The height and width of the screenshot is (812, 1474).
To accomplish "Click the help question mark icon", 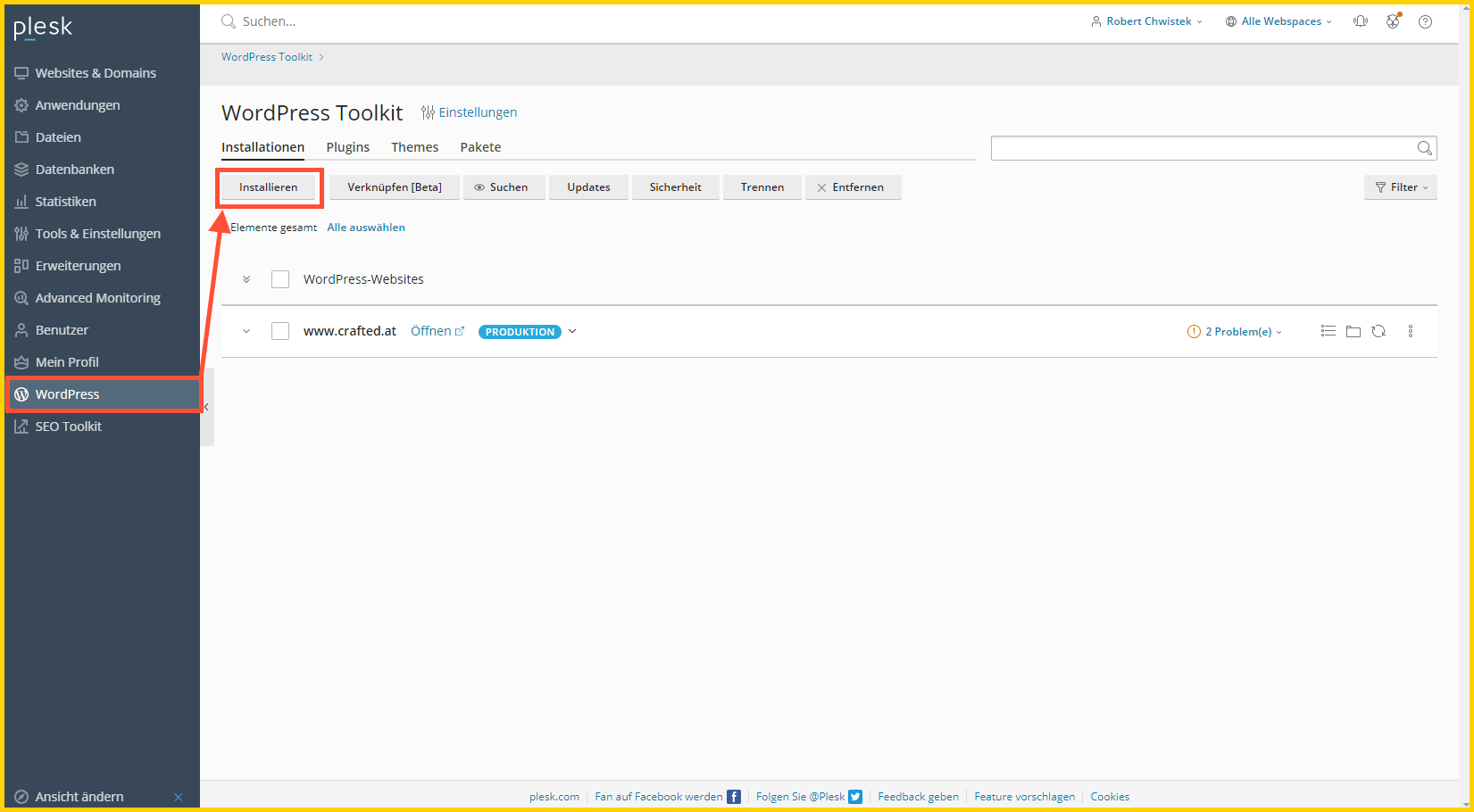I will pos(1425,21).
